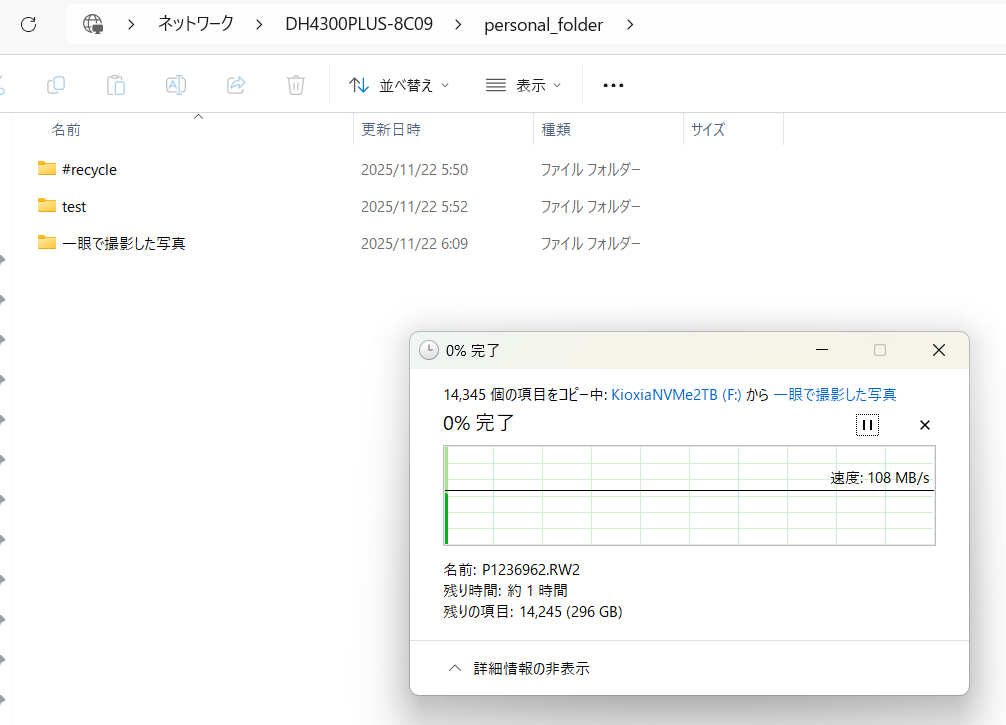Viewport: 1006px width, 725px height.
Task: Open the 並べ替え sort dropdown
Action: pos(399,85)
